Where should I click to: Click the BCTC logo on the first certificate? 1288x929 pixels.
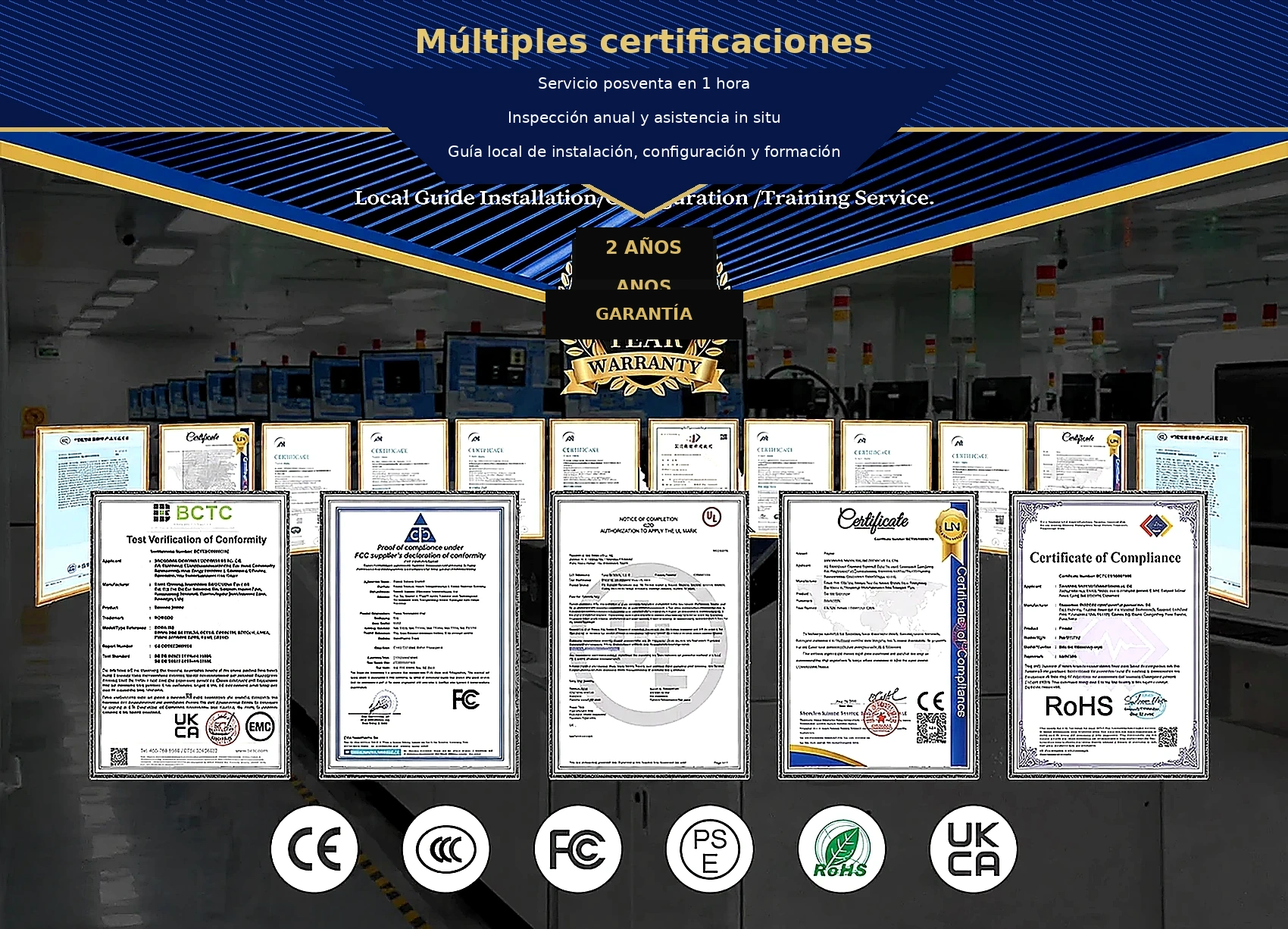(x=192, y=513)
